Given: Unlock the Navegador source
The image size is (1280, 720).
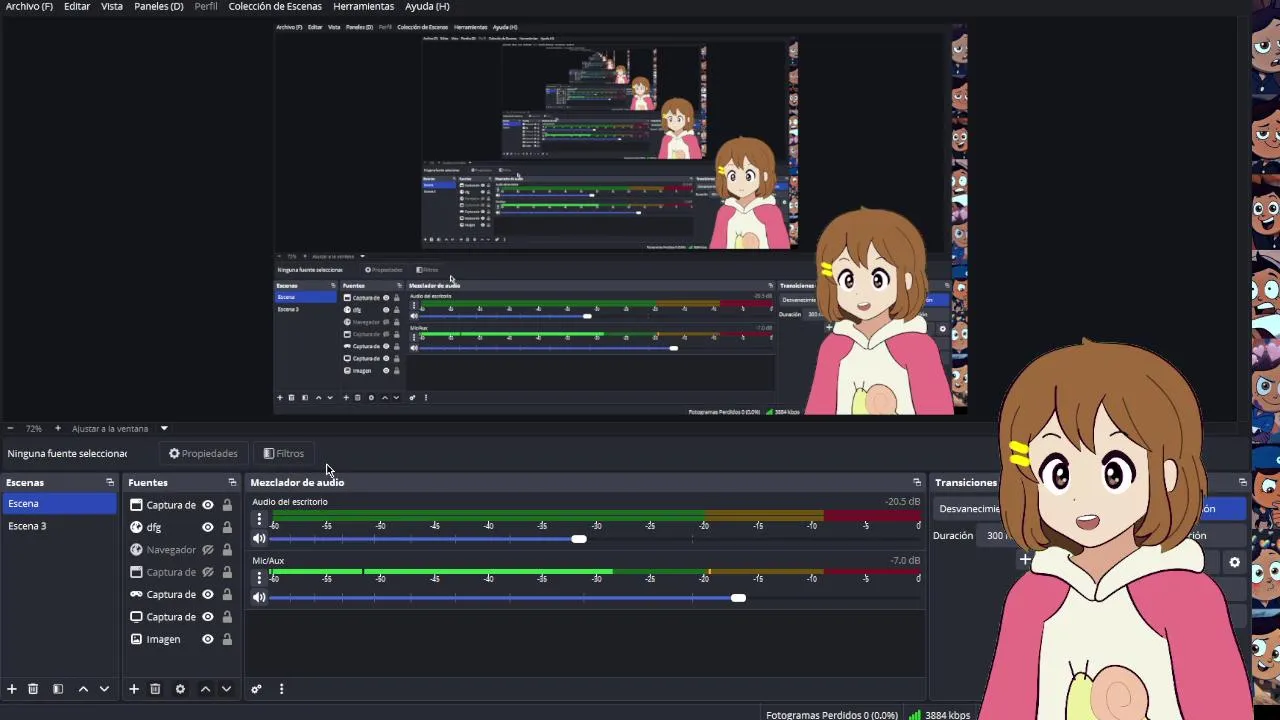Looking at the screenshot, I should [227, 550].
